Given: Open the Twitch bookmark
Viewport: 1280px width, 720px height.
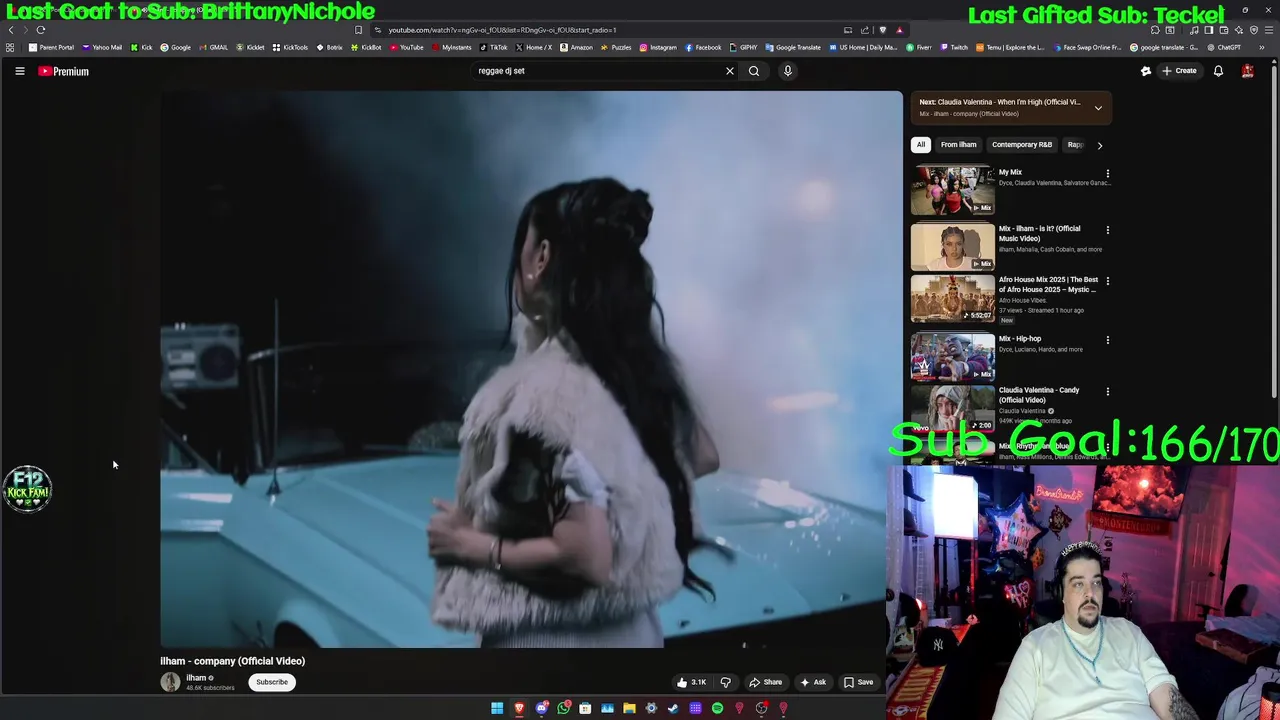Looking at the screenshot, I should 954,48.
